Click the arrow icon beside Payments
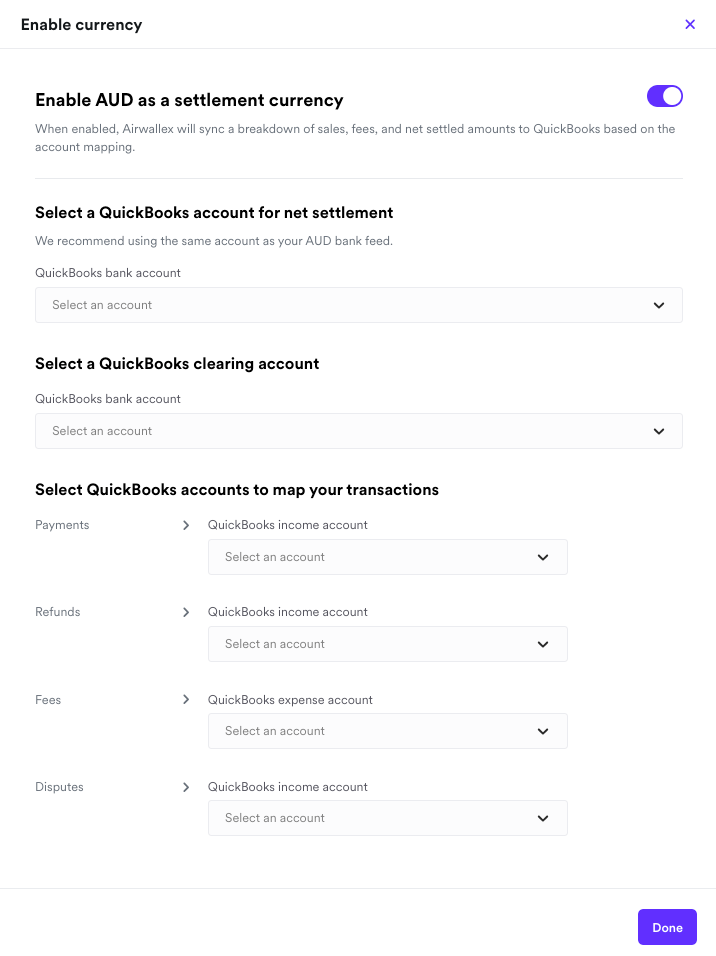 186,525
